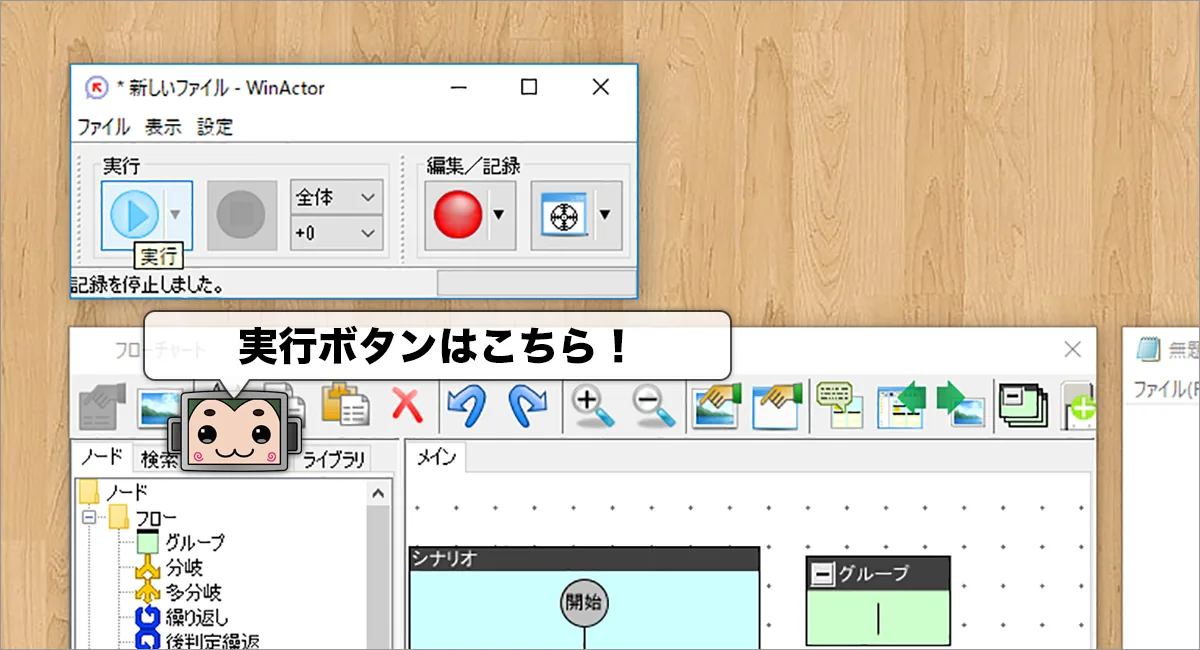Click the green right-arrow image icon
The width and height of the screenshot is (1200, 650).
(960, 404)
